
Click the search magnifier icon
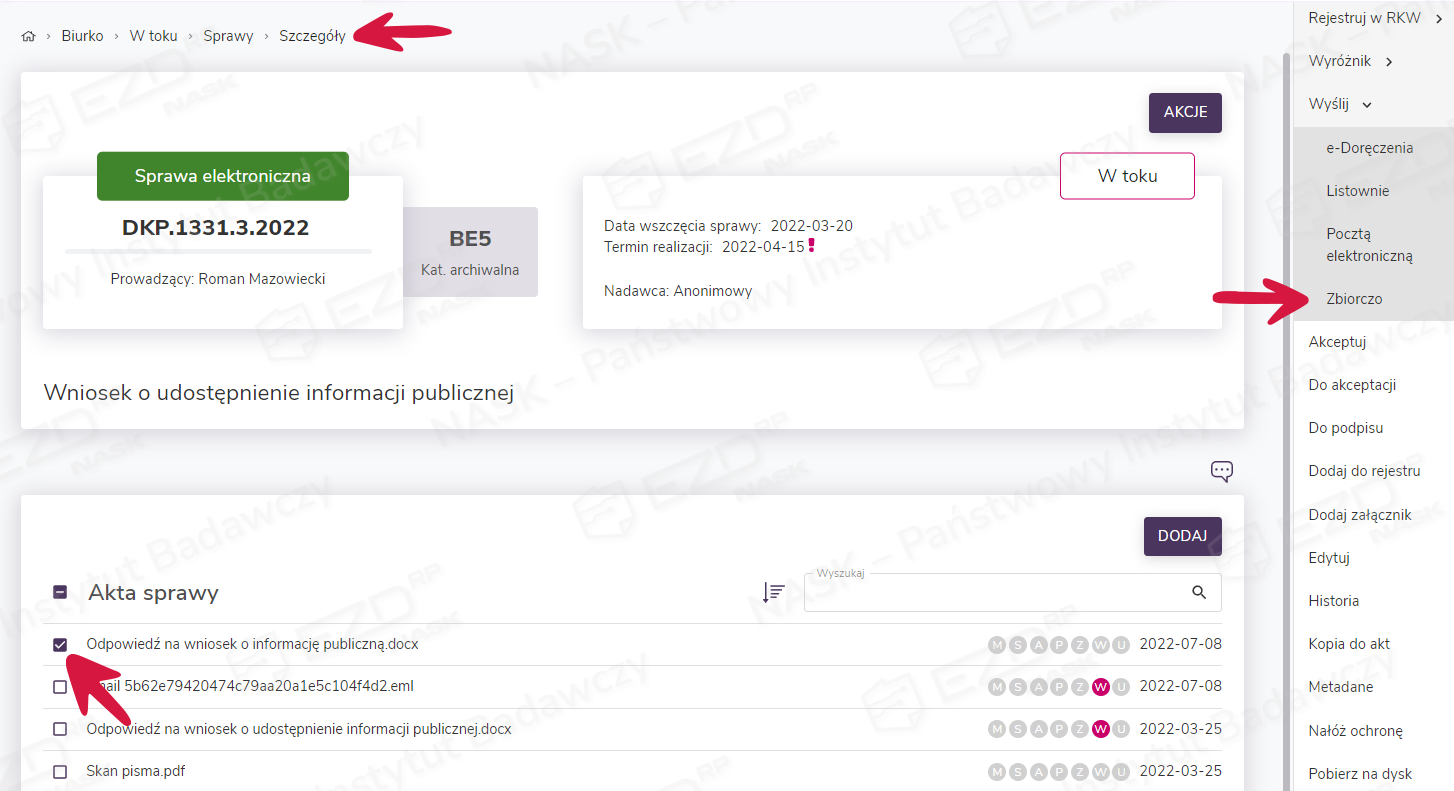tap(1199, 592)
